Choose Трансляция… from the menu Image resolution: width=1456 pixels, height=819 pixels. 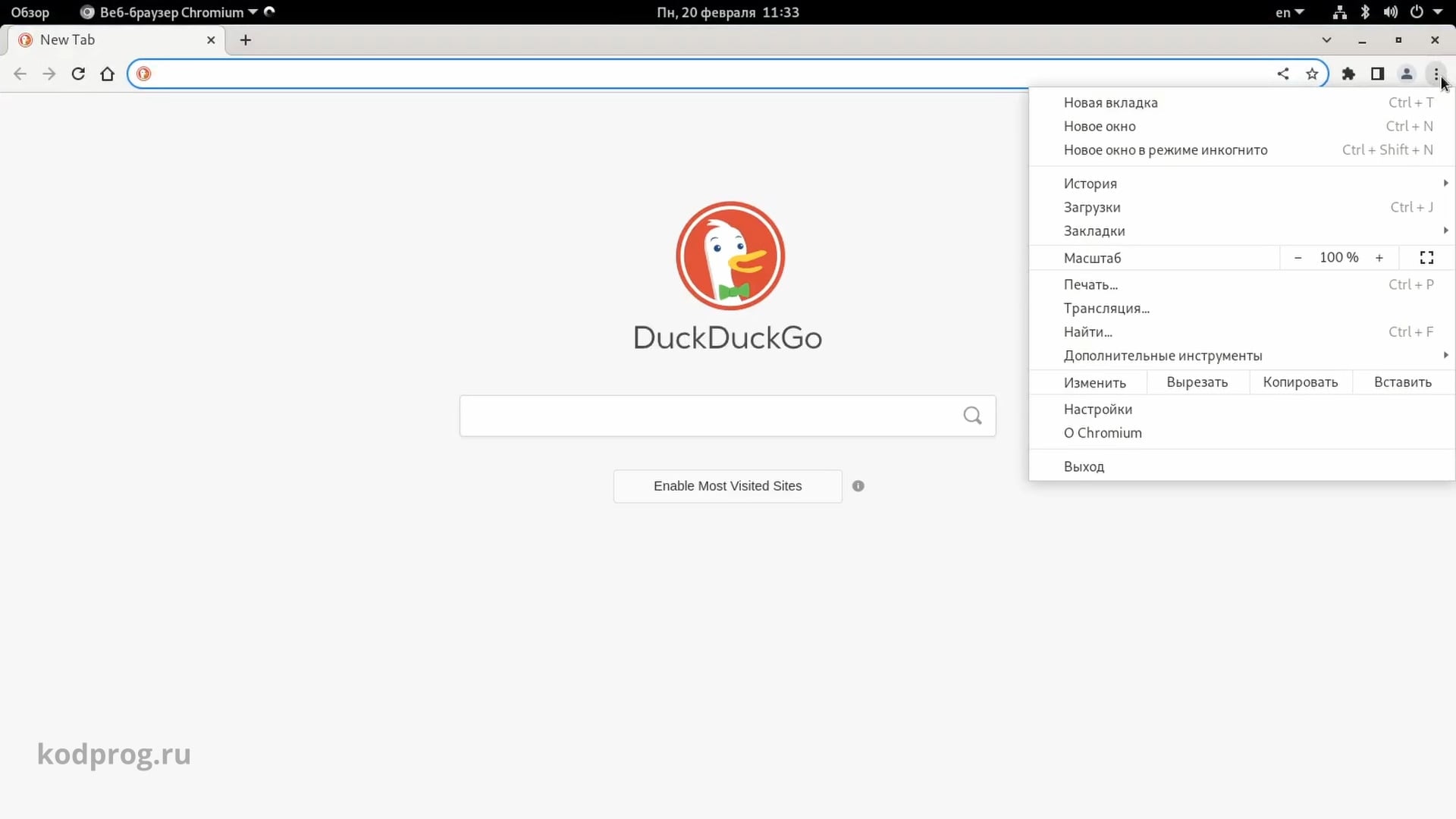click(x=1242, y=308)
